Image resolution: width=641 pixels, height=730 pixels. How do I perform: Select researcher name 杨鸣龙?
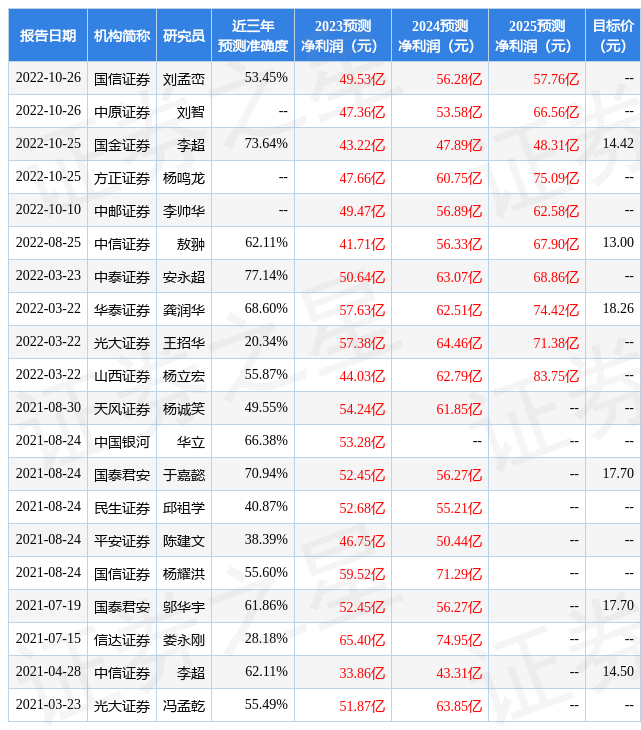pos(184,178)
